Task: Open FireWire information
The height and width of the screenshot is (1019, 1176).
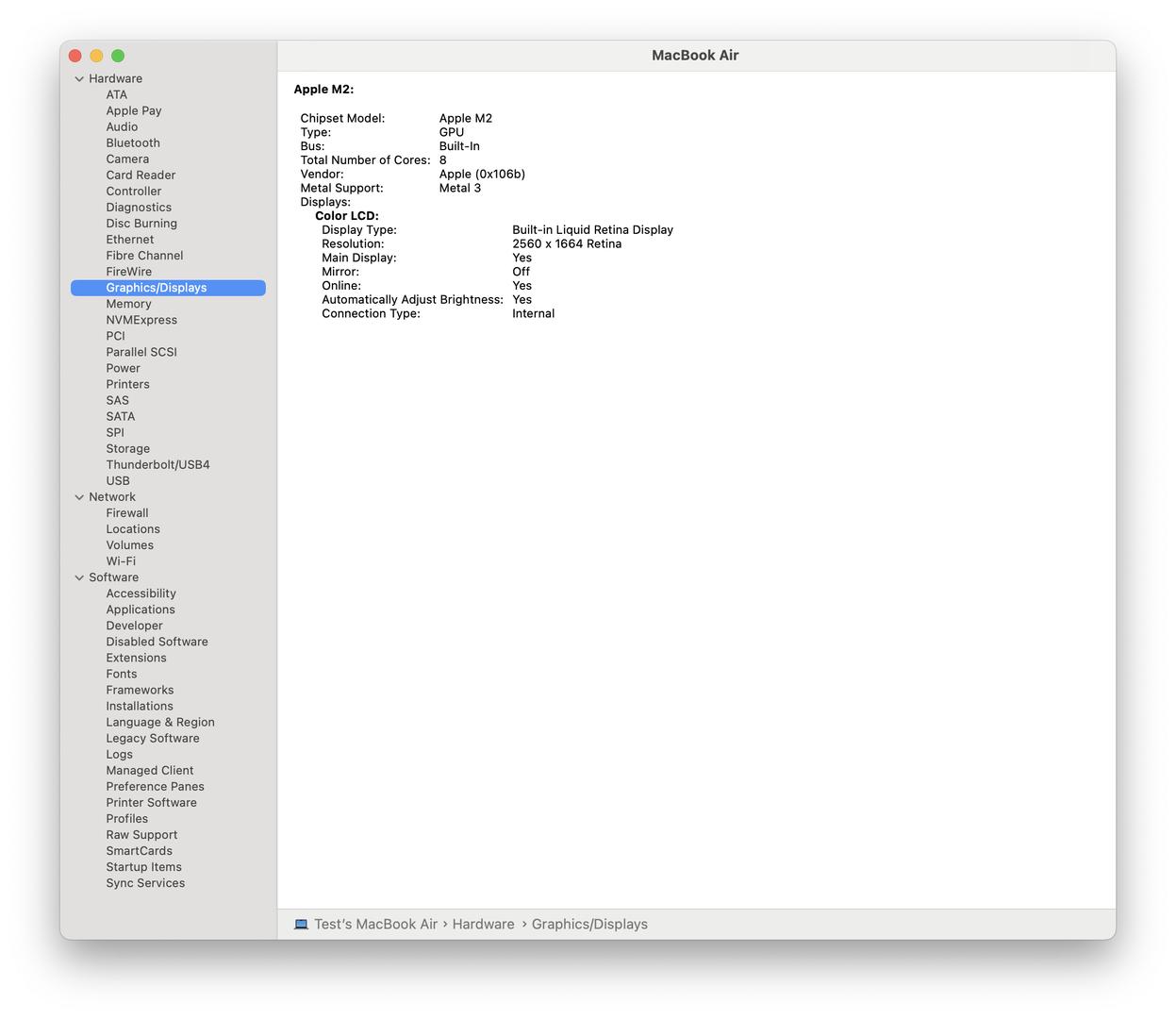Action: [129, 272]
